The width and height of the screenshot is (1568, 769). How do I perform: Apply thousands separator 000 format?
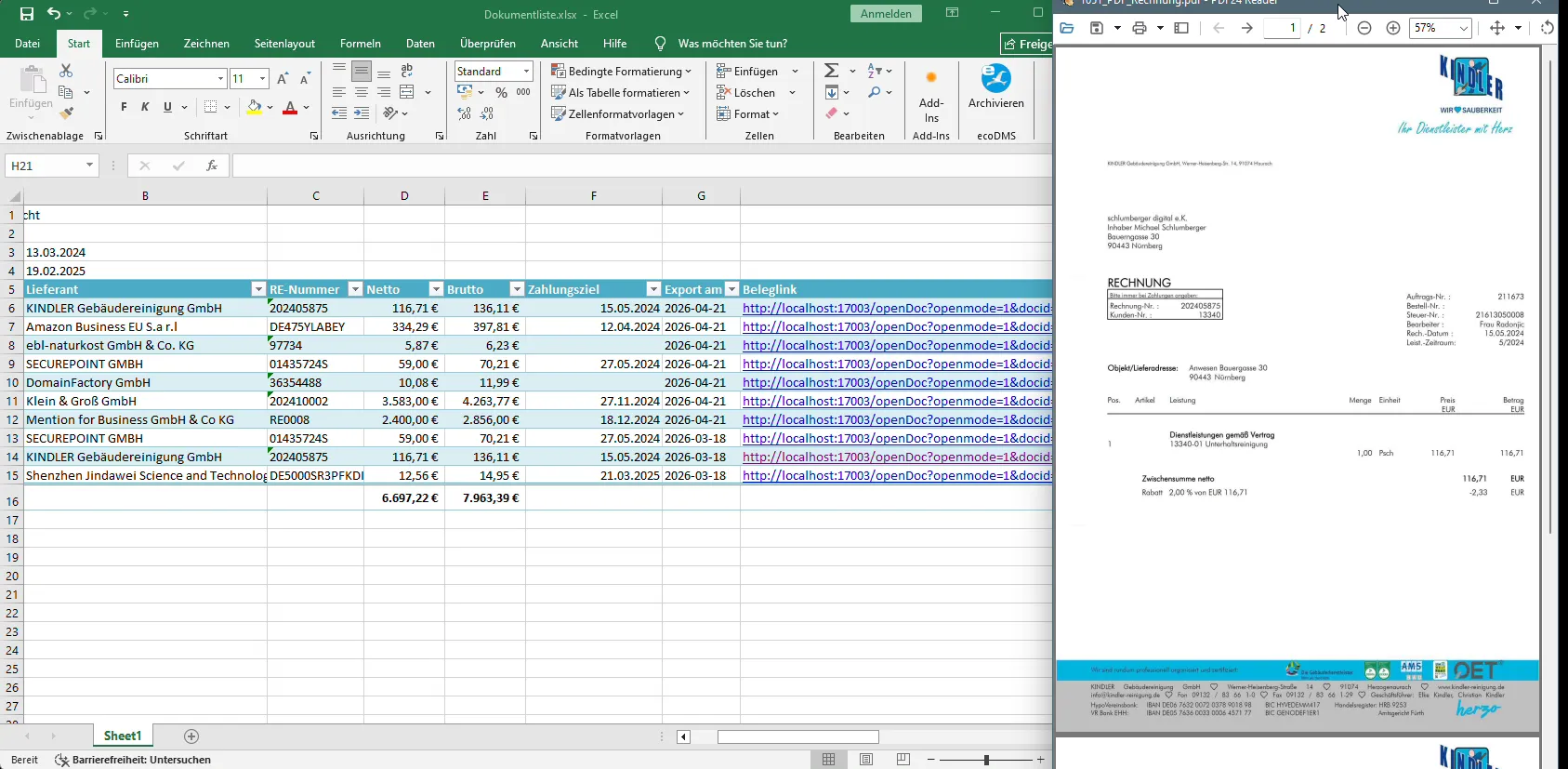coord(523,92)
